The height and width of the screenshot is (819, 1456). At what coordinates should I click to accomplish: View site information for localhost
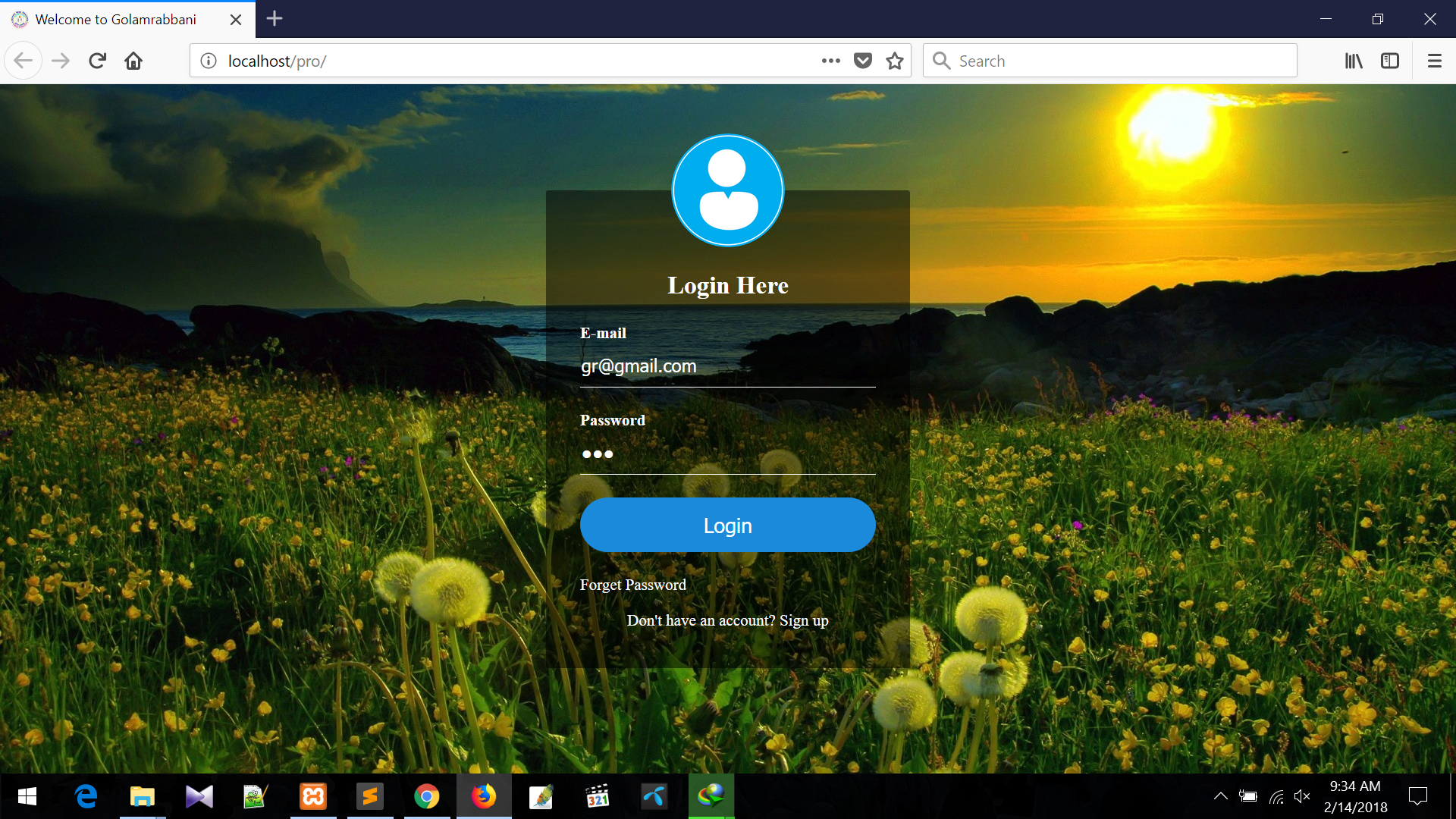coord(208,61)
